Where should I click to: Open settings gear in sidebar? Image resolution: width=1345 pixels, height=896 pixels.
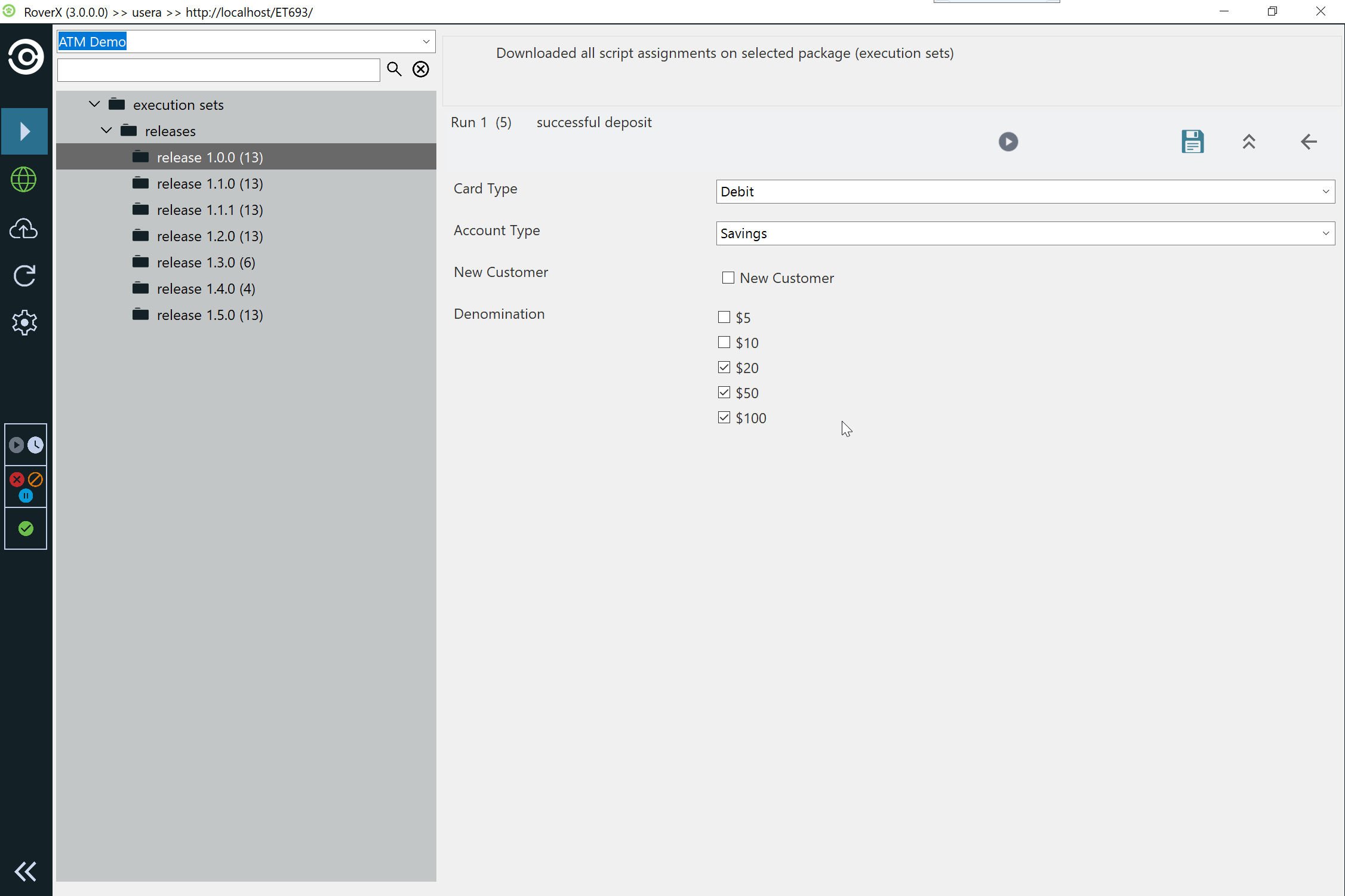point(24,322)
